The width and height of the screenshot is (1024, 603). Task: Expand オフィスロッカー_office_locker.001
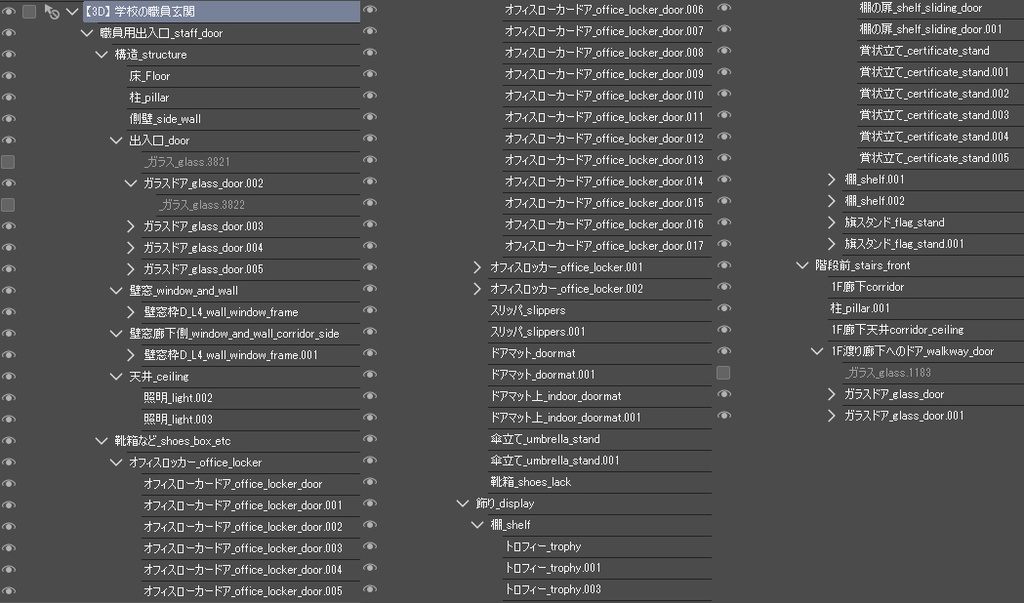click(477, 267)
